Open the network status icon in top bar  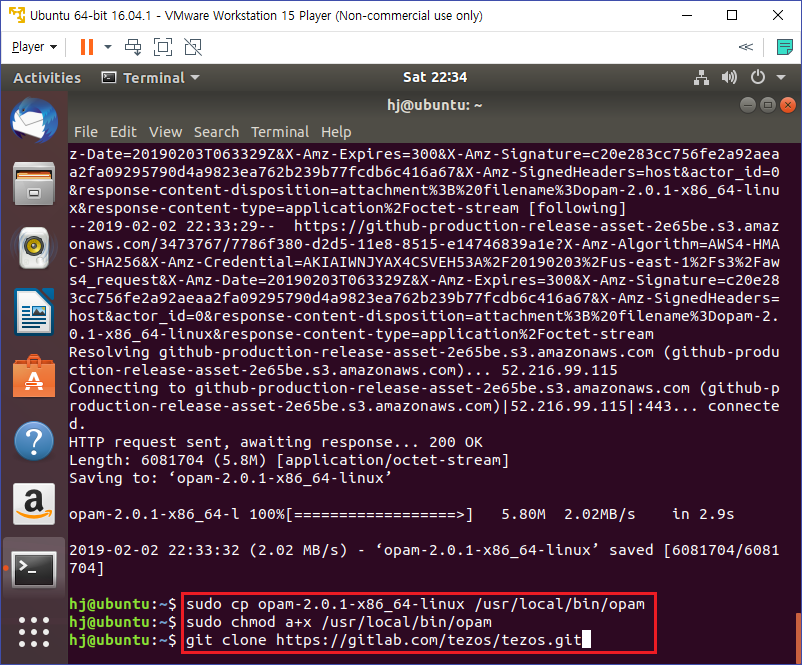tap(701, 78)
